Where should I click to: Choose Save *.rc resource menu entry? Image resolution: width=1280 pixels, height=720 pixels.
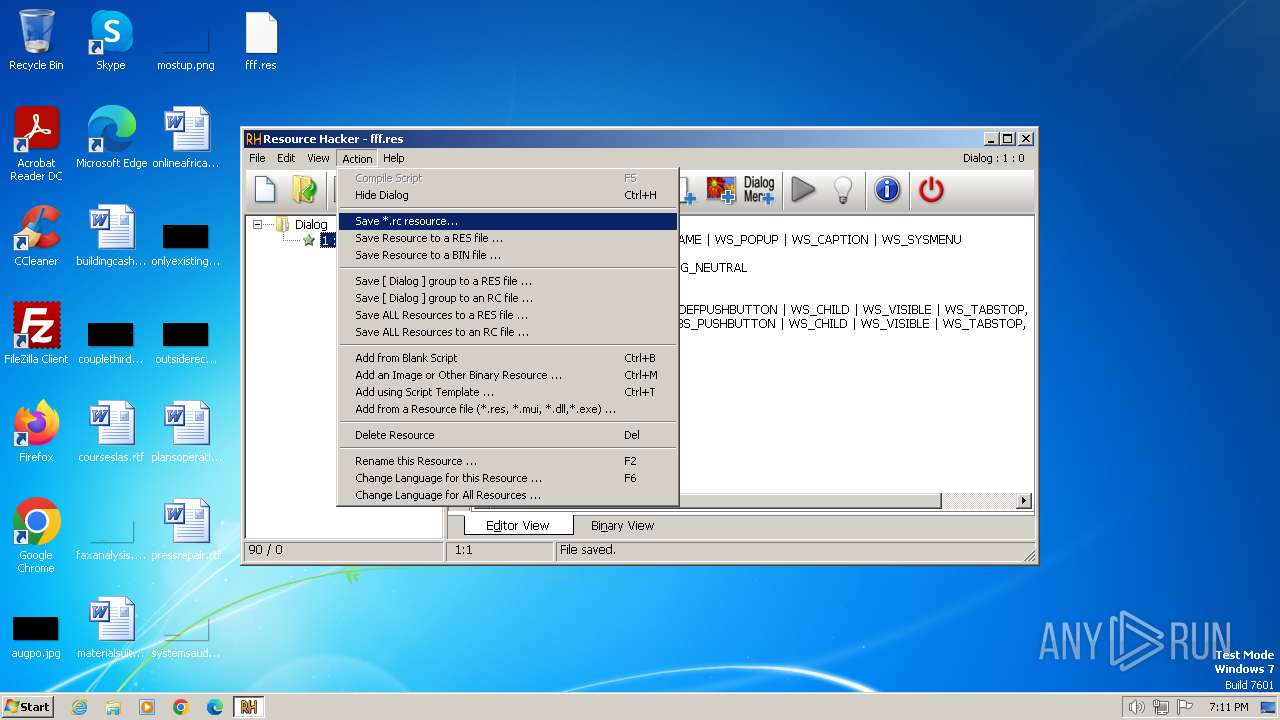508,221
